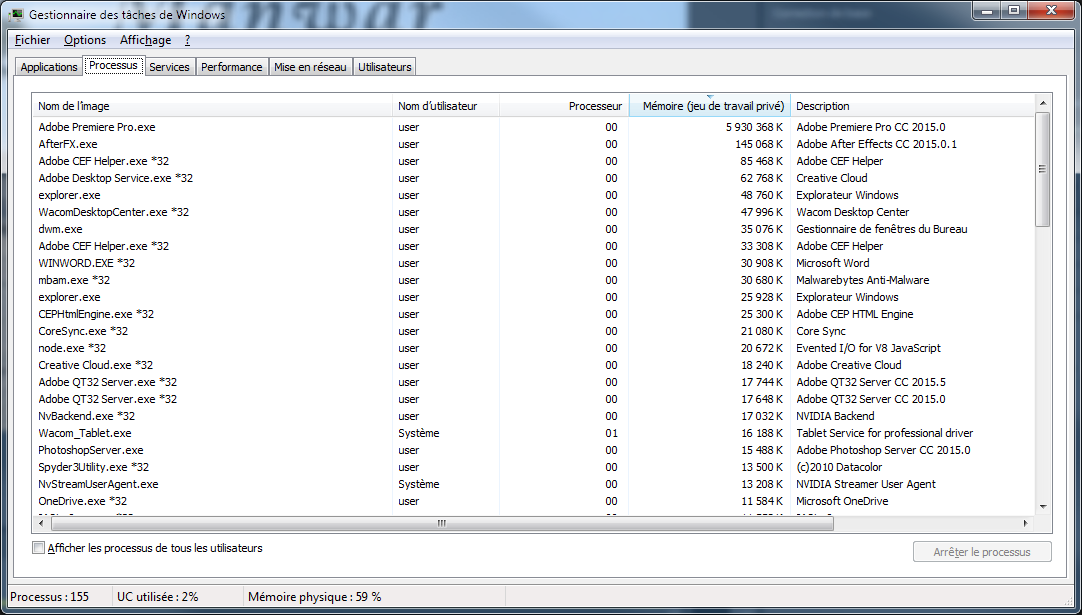Click the horizontal scrollbar left arrow
Image resolution: width=1082 pixels, height=615 pixels.
pyautogui.click(x=41, y=523)
